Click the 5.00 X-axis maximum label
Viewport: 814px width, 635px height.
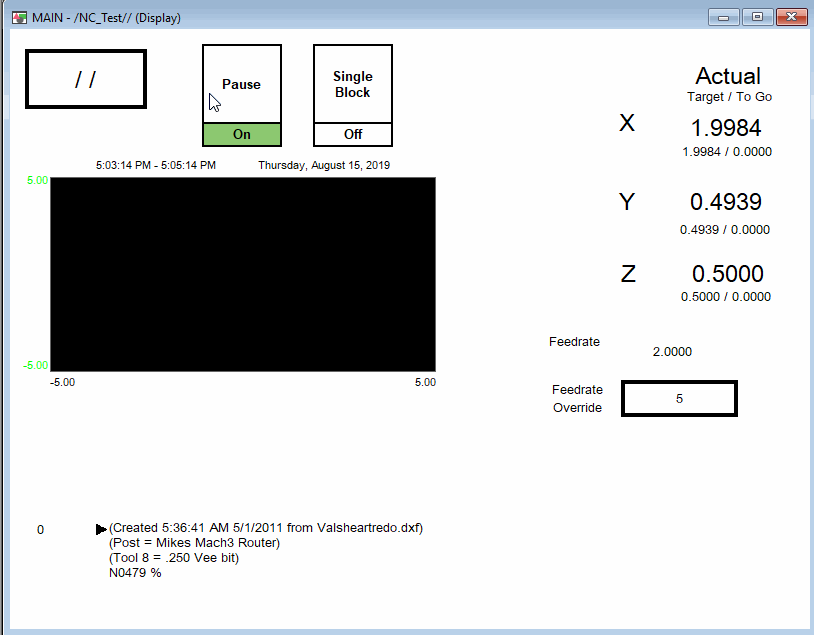(x=425, y=382)
